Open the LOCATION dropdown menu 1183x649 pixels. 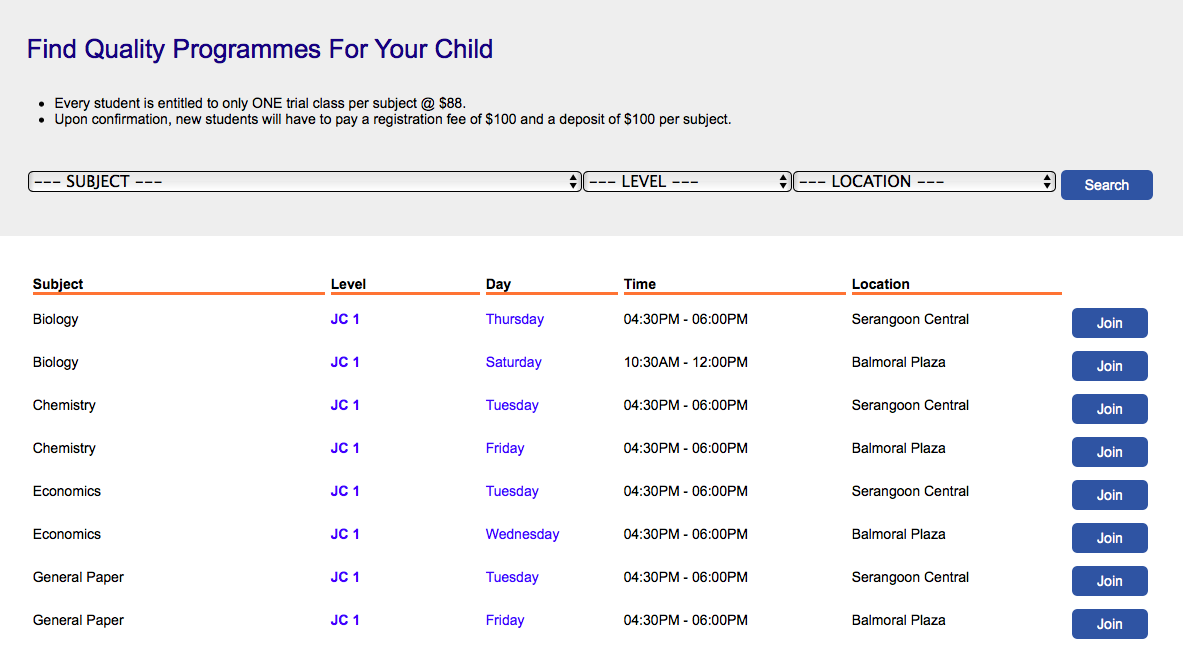924,182
